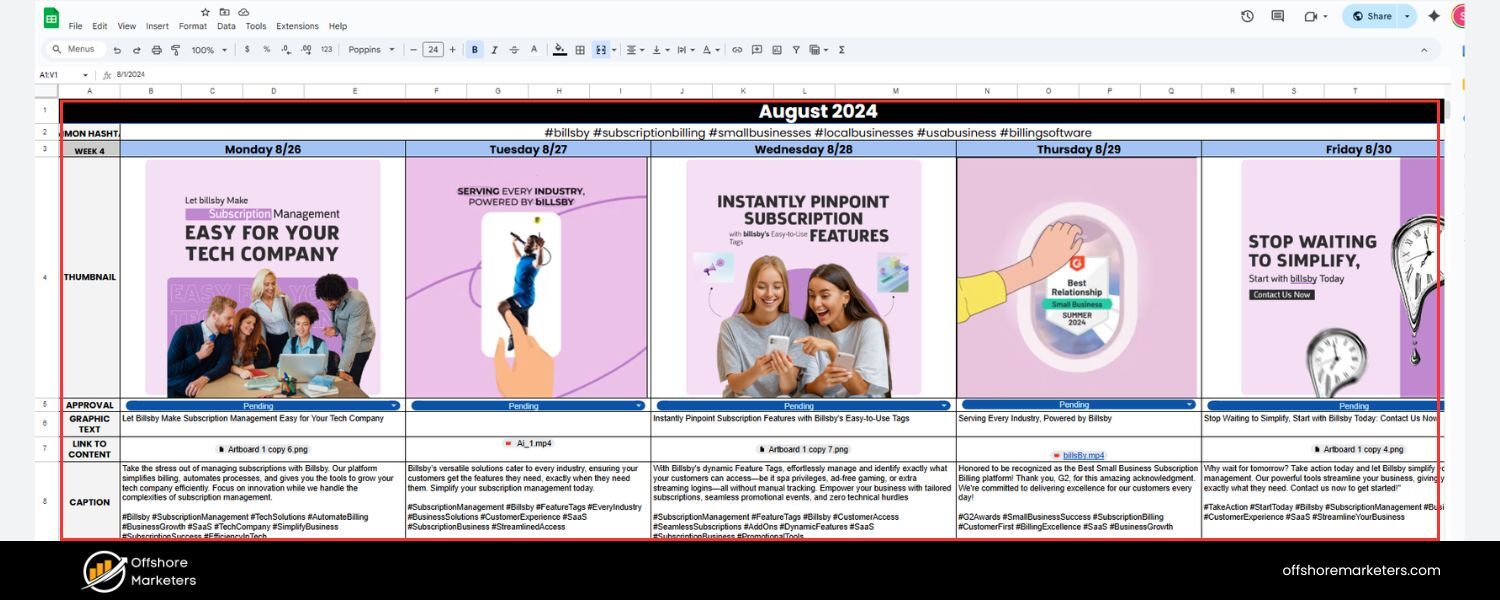Image resolution: width=1500 pixels, height=600 pixels.
Task: Open the Extensions menu
Action: pyautogui.click(x=296, y=26)
